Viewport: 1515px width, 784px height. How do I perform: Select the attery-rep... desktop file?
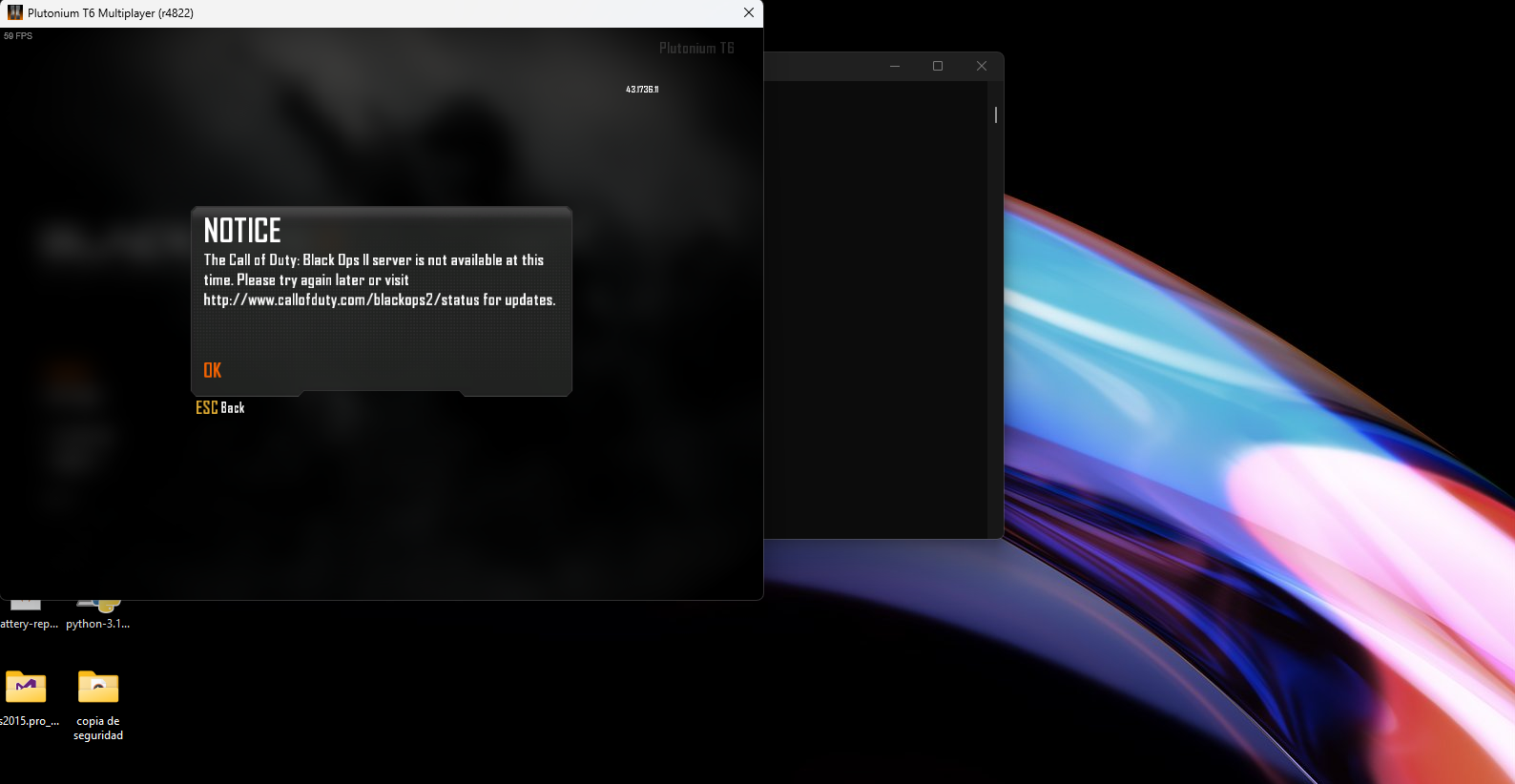(27, 614)
